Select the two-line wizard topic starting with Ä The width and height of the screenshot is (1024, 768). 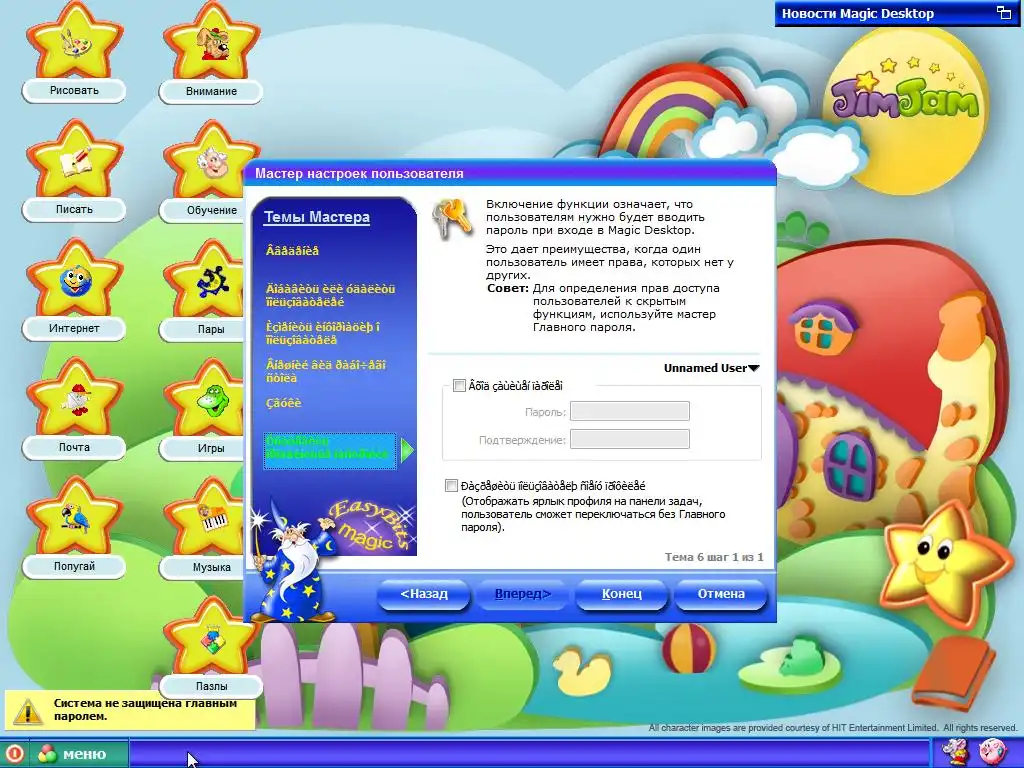click(330, 295)
